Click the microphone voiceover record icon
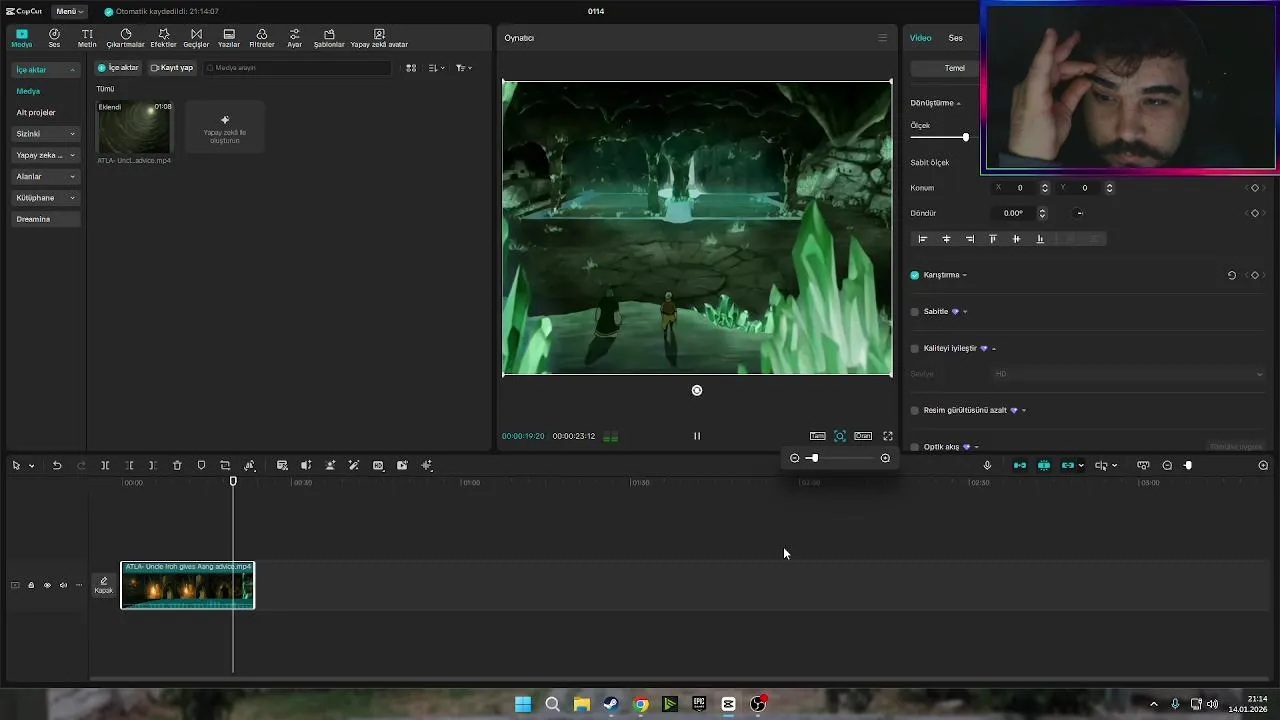 (x=987, y=465)
